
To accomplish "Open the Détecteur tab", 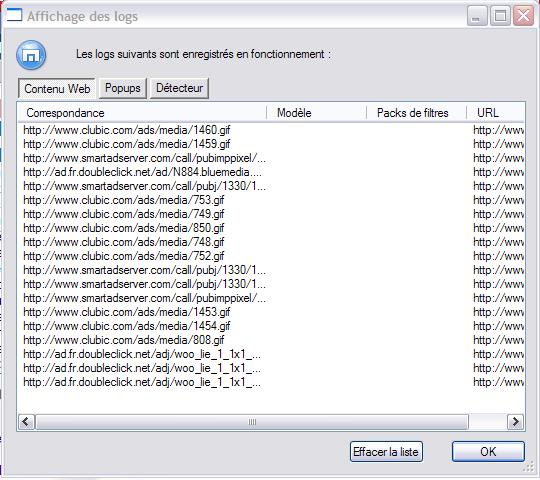I will click(179, 88).
